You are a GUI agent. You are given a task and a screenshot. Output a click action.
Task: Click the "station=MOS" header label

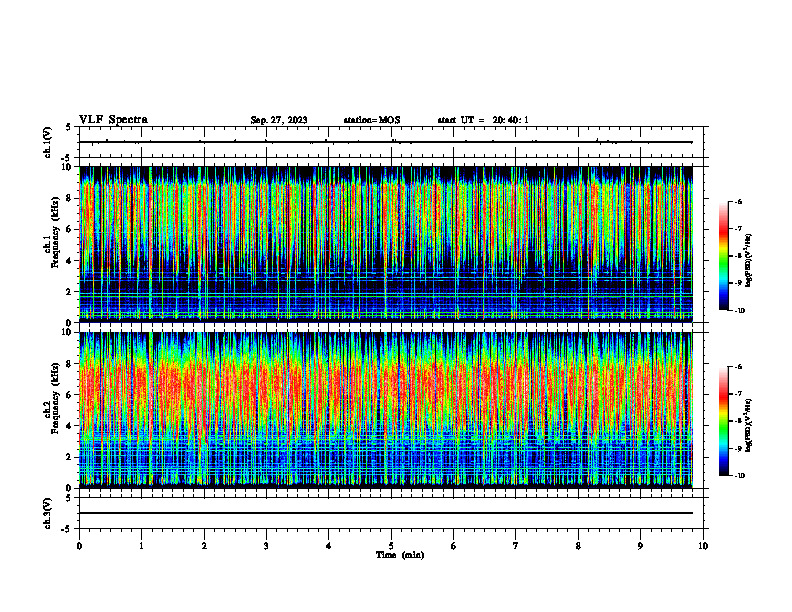tap(372, 120)
